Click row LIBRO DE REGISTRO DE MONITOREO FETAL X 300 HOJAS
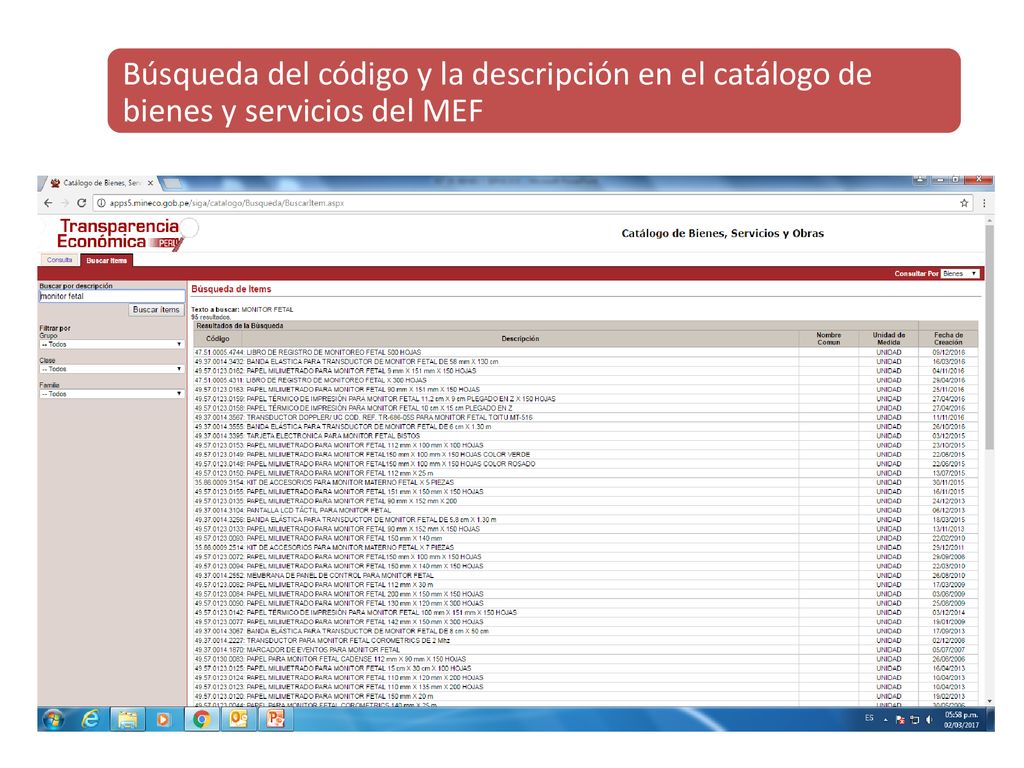This screenshot has width=1024, height=768. tap(586, 380)
